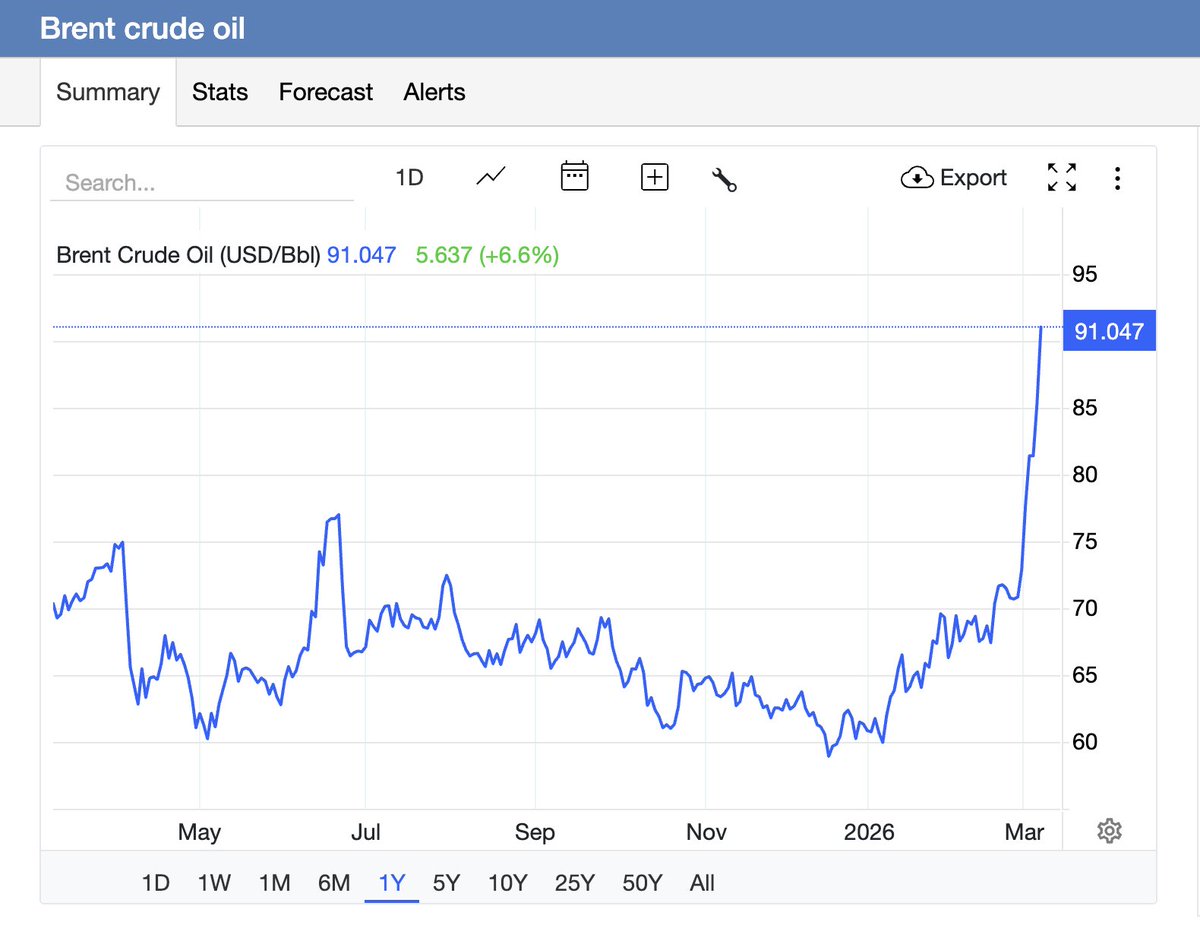This screenshot has width=1200, height=931.
Task: Switch to the Stats tab
Action: coord(220,92)
